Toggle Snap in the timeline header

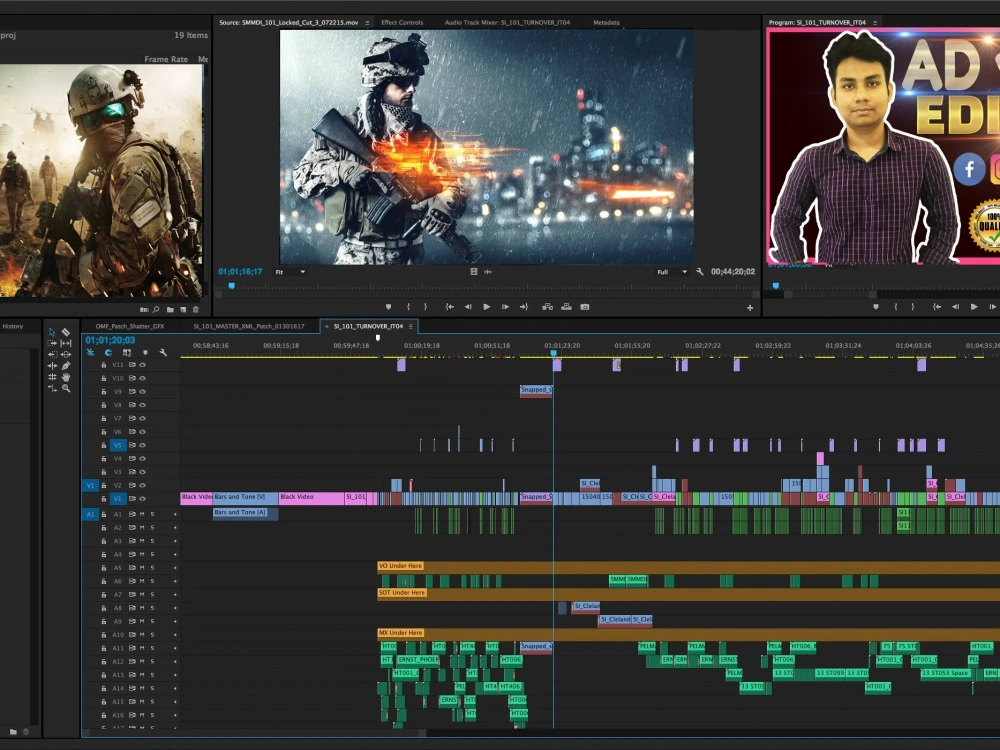coord(108,353)
